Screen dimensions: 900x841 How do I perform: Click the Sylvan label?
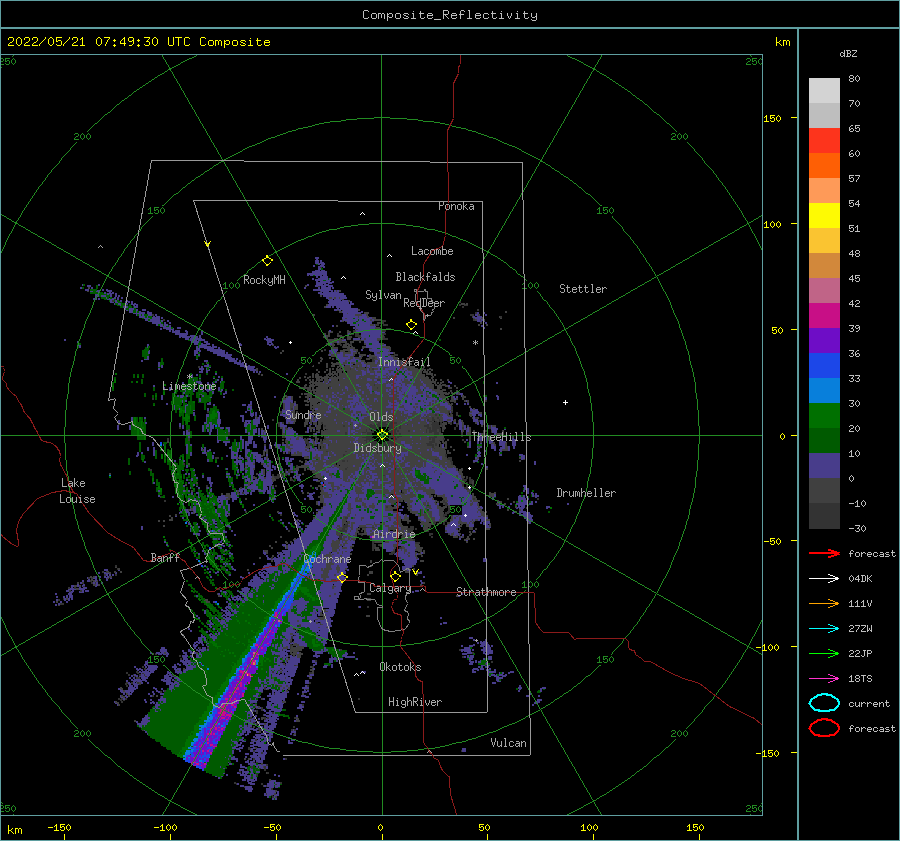tap(383, 296)
